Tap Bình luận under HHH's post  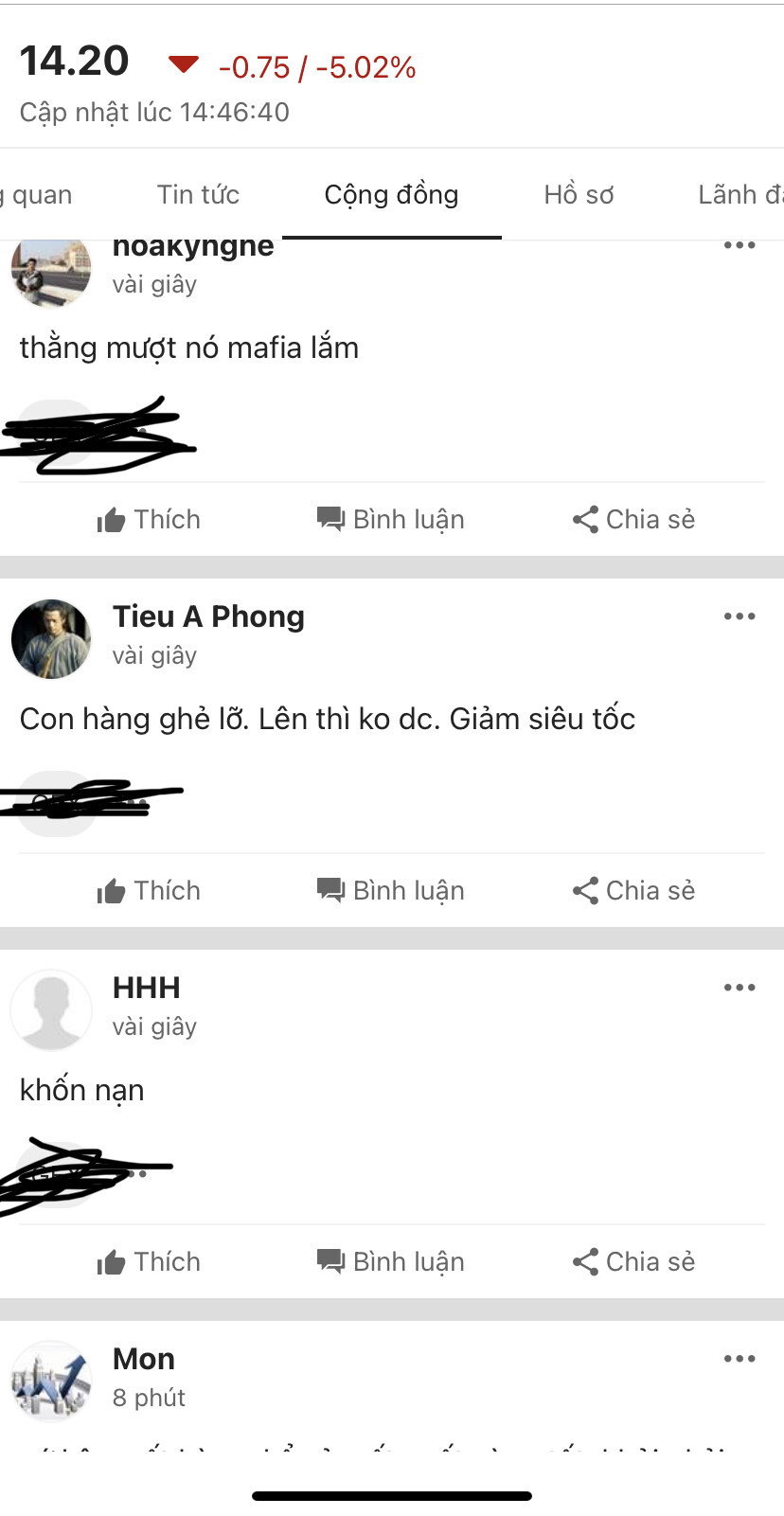point(390,1262)
